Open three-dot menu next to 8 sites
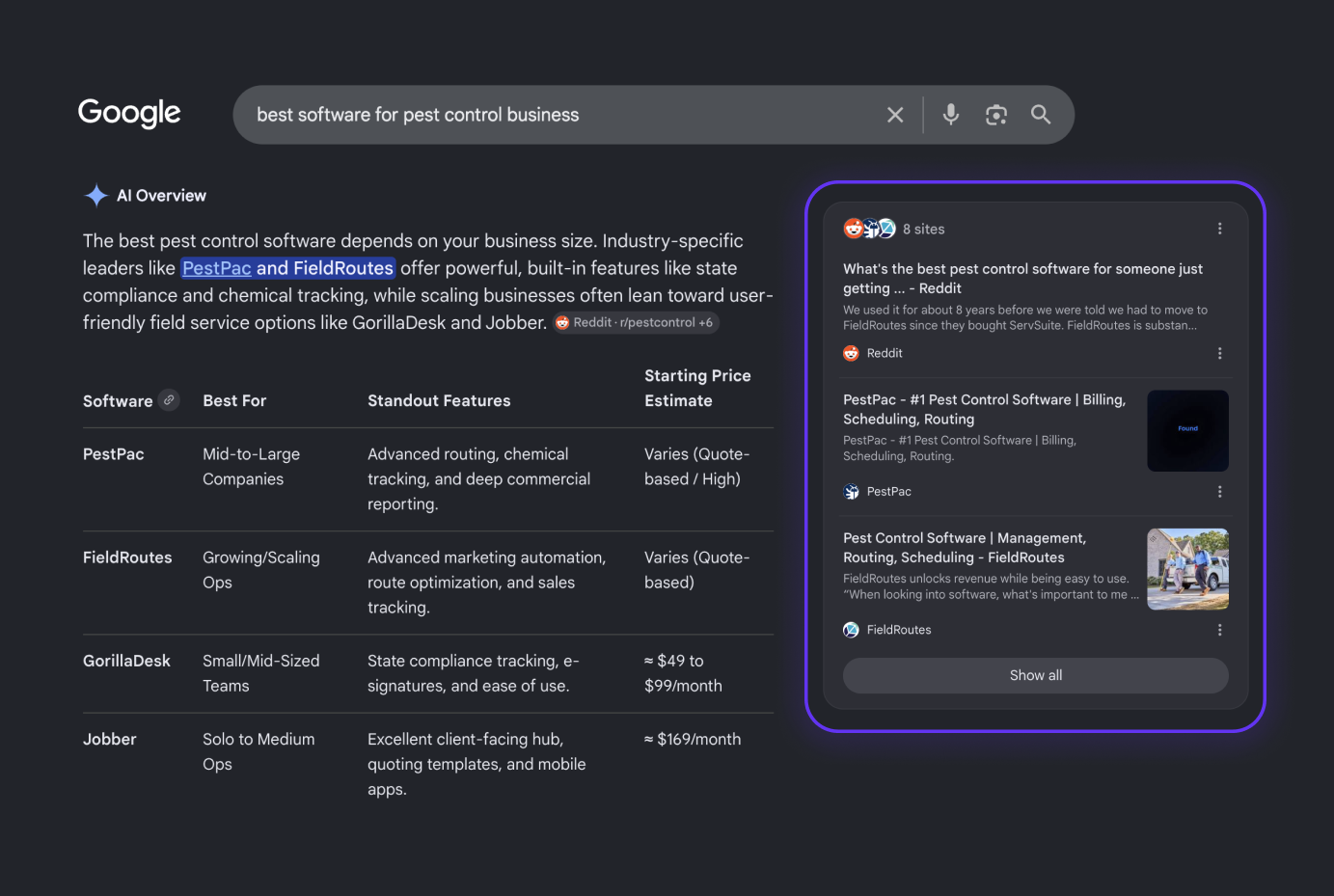This screenshot has height=896, width=1334. pos(1219,229)
